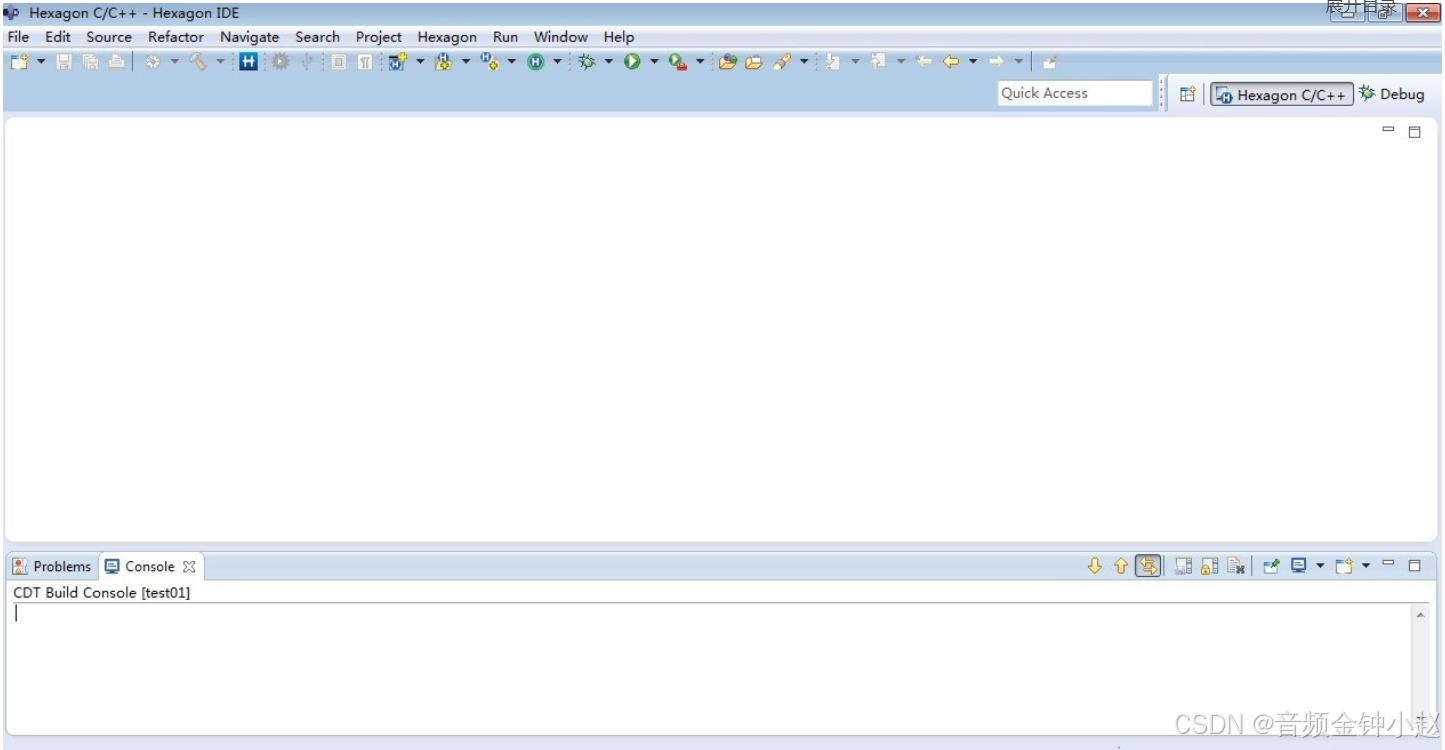
Task: Go Forward using the right arrow
Action: 996,62
